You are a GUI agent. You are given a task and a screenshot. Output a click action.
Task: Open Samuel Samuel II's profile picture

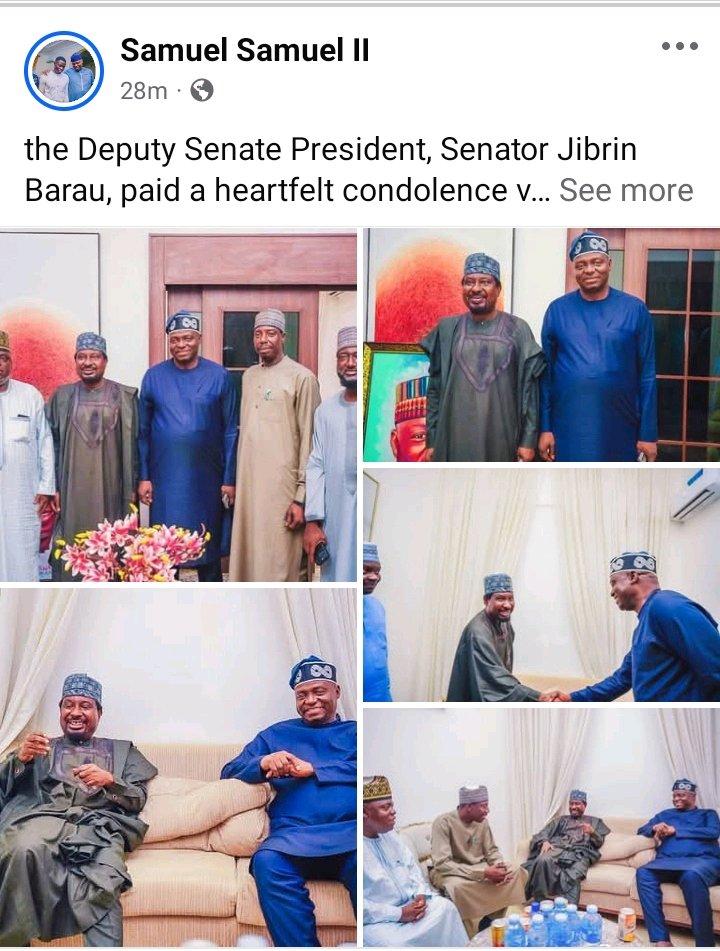tap(64, 71)
